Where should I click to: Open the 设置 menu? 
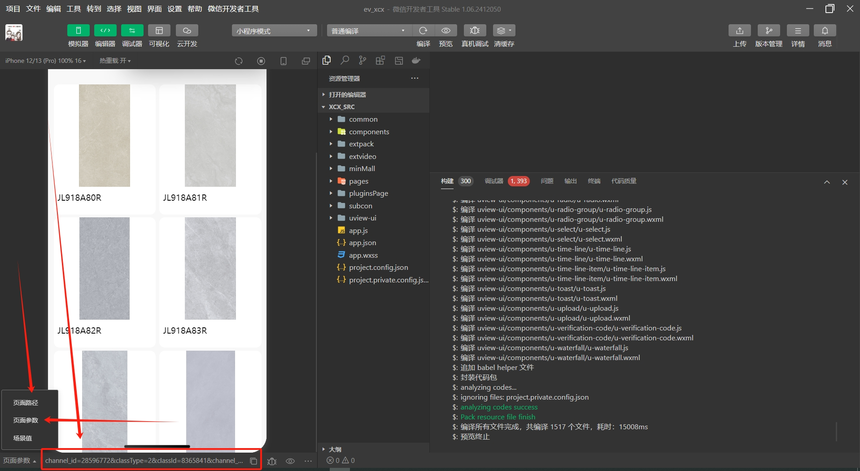[174, 9]
